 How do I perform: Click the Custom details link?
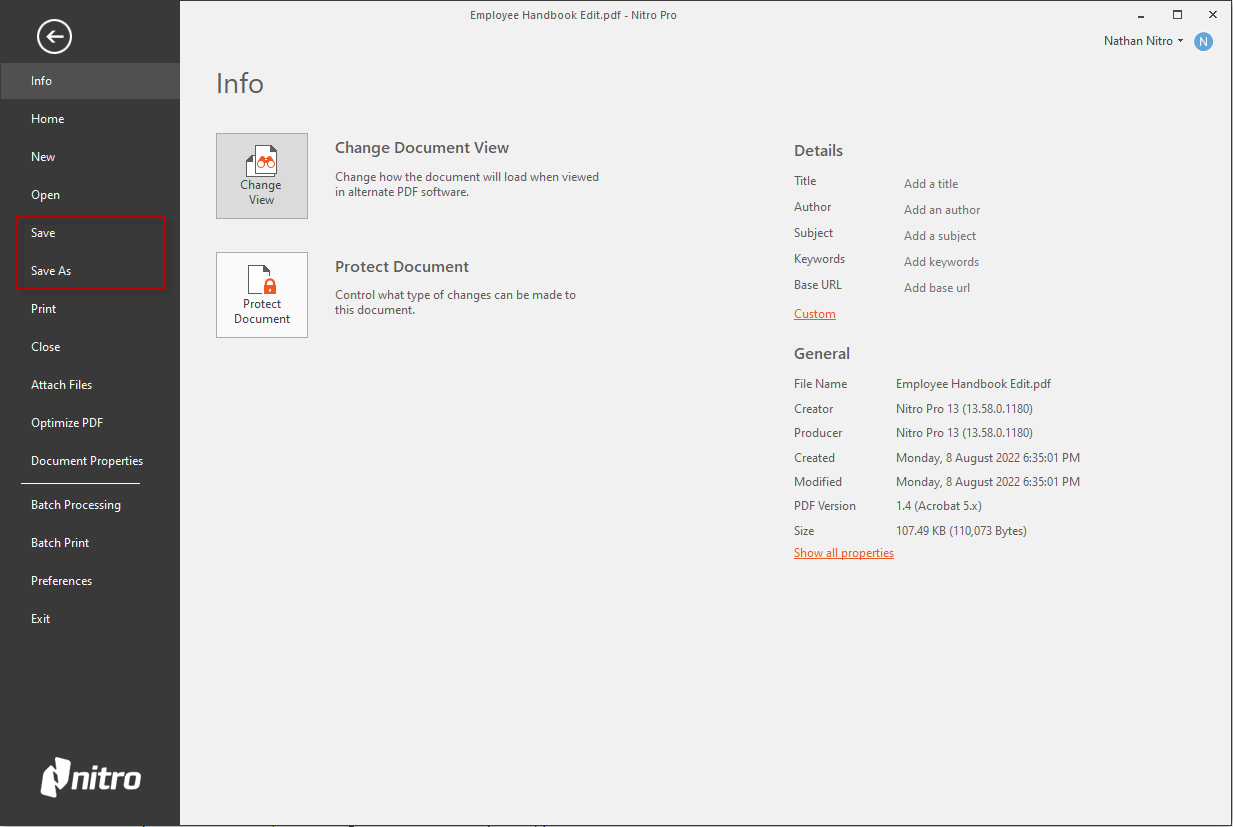[x=814, y=314]
